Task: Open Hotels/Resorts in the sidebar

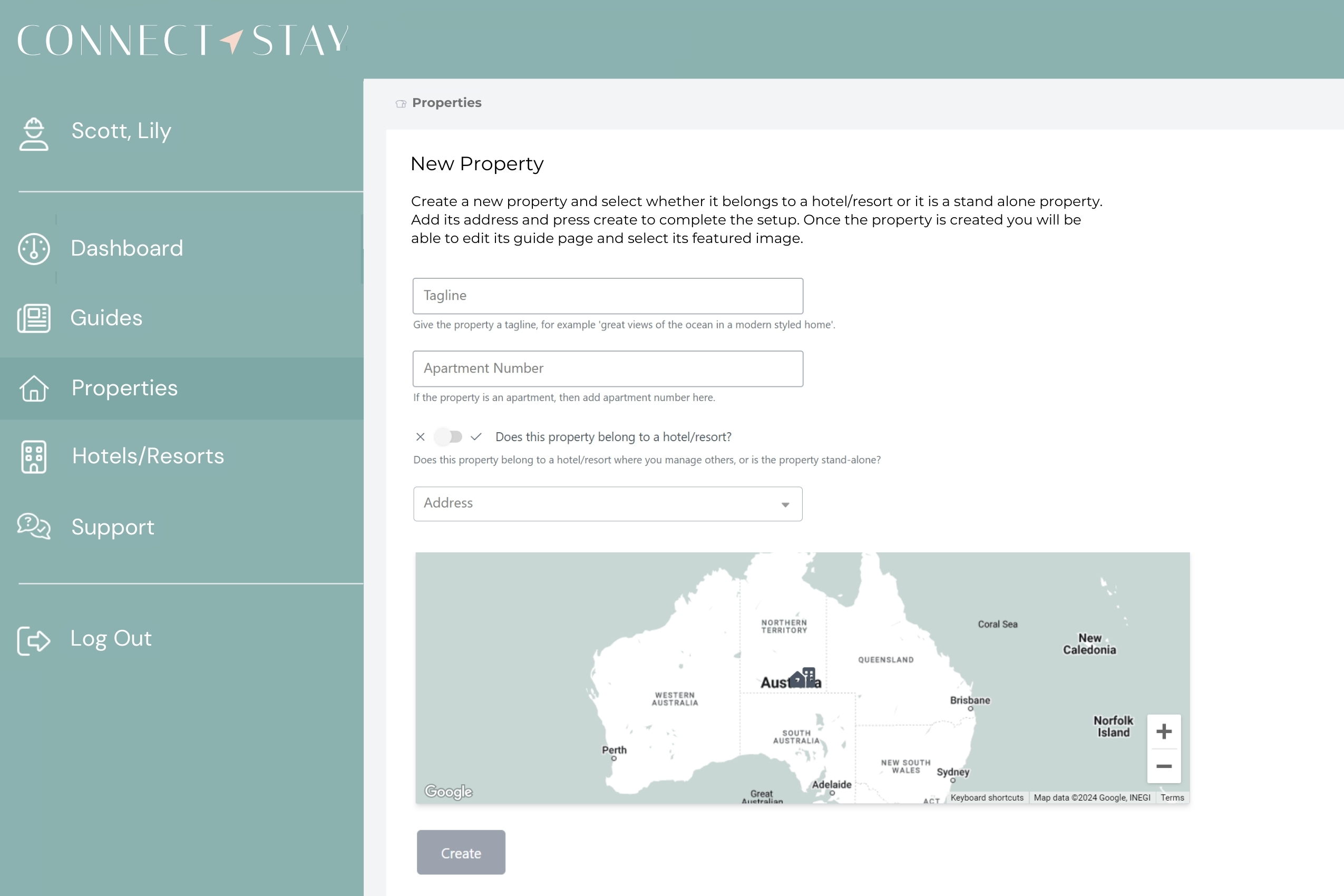Action: tap(148, 456)
